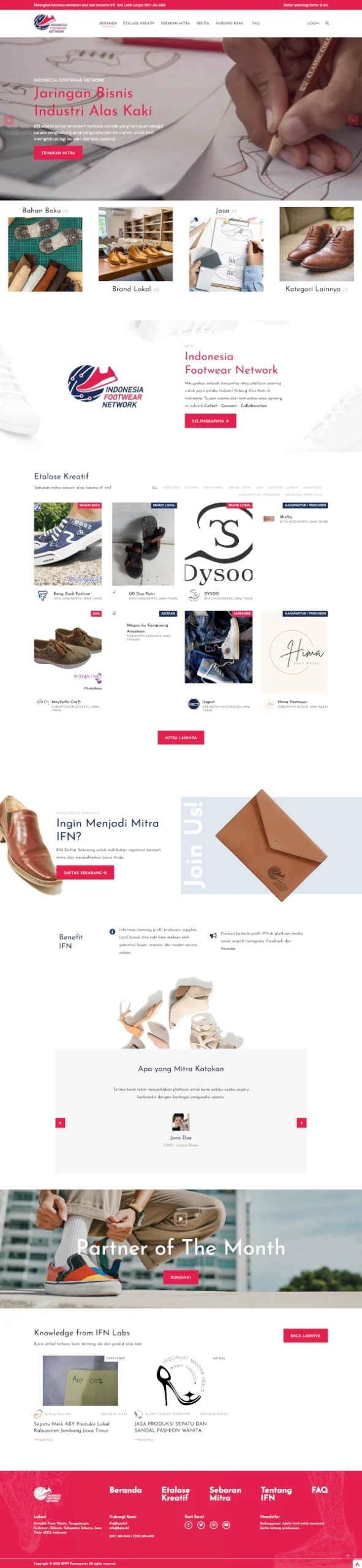
Task: Go to next hero banner slide
Action: [353, 121]
